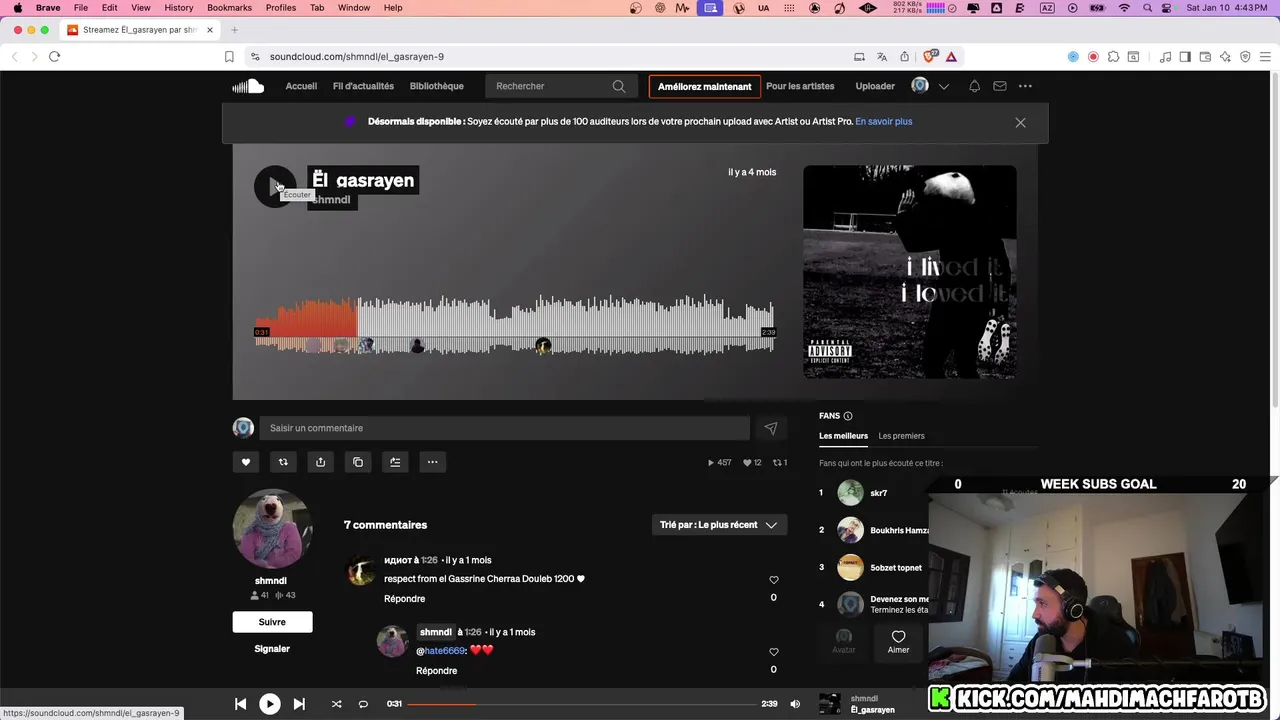Image resolution: width=1280 pixels, height=720 pixels.
Task: Open the three-dots menu in SoundCloud header
Action: coord(1025,86)
